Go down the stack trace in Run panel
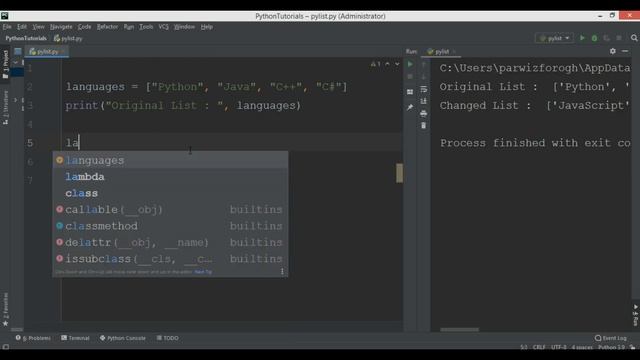Image resolution: width=640 pixels, height=360 pixels. click(423, 77)
